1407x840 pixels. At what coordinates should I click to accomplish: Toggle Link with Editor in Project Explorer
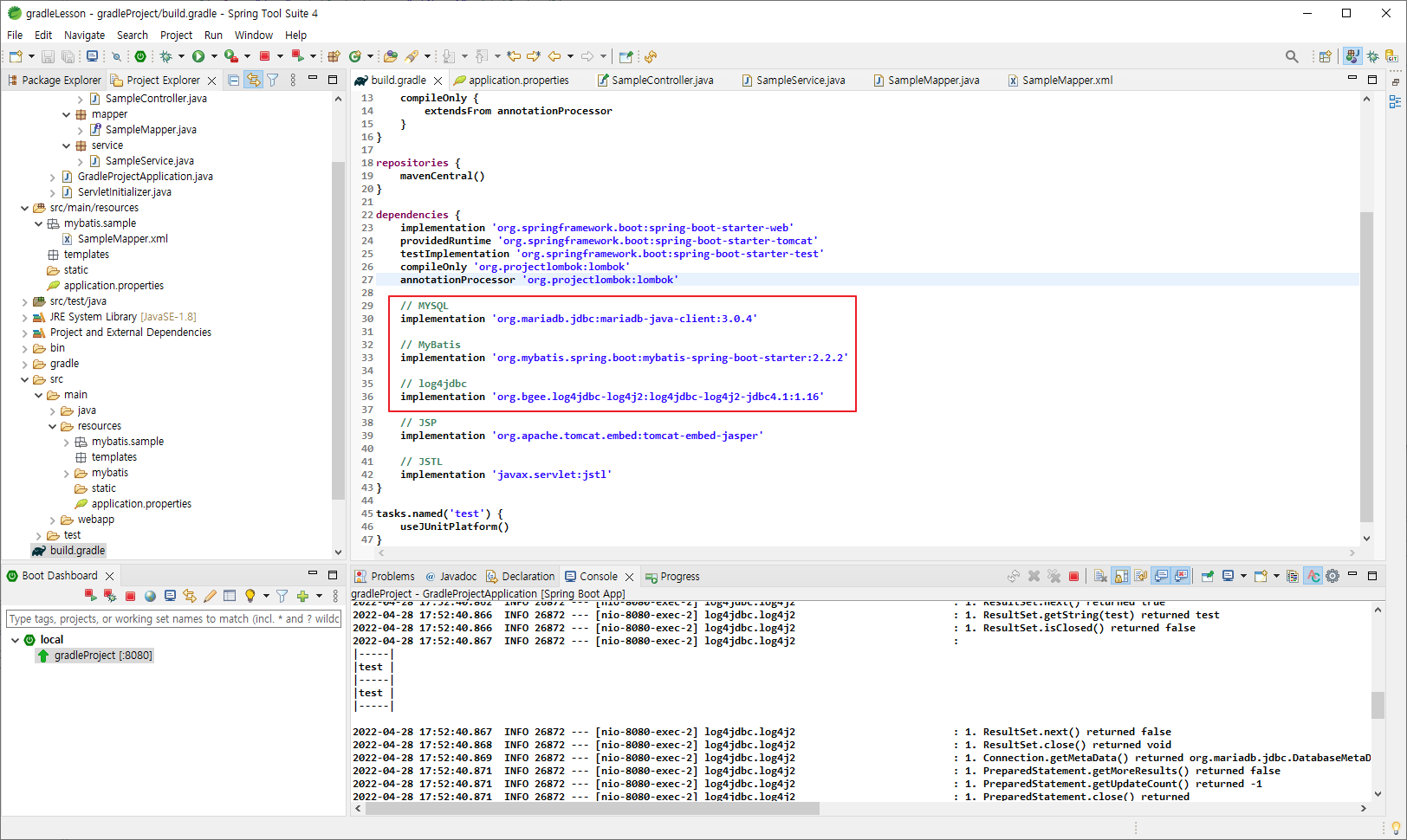253,80
